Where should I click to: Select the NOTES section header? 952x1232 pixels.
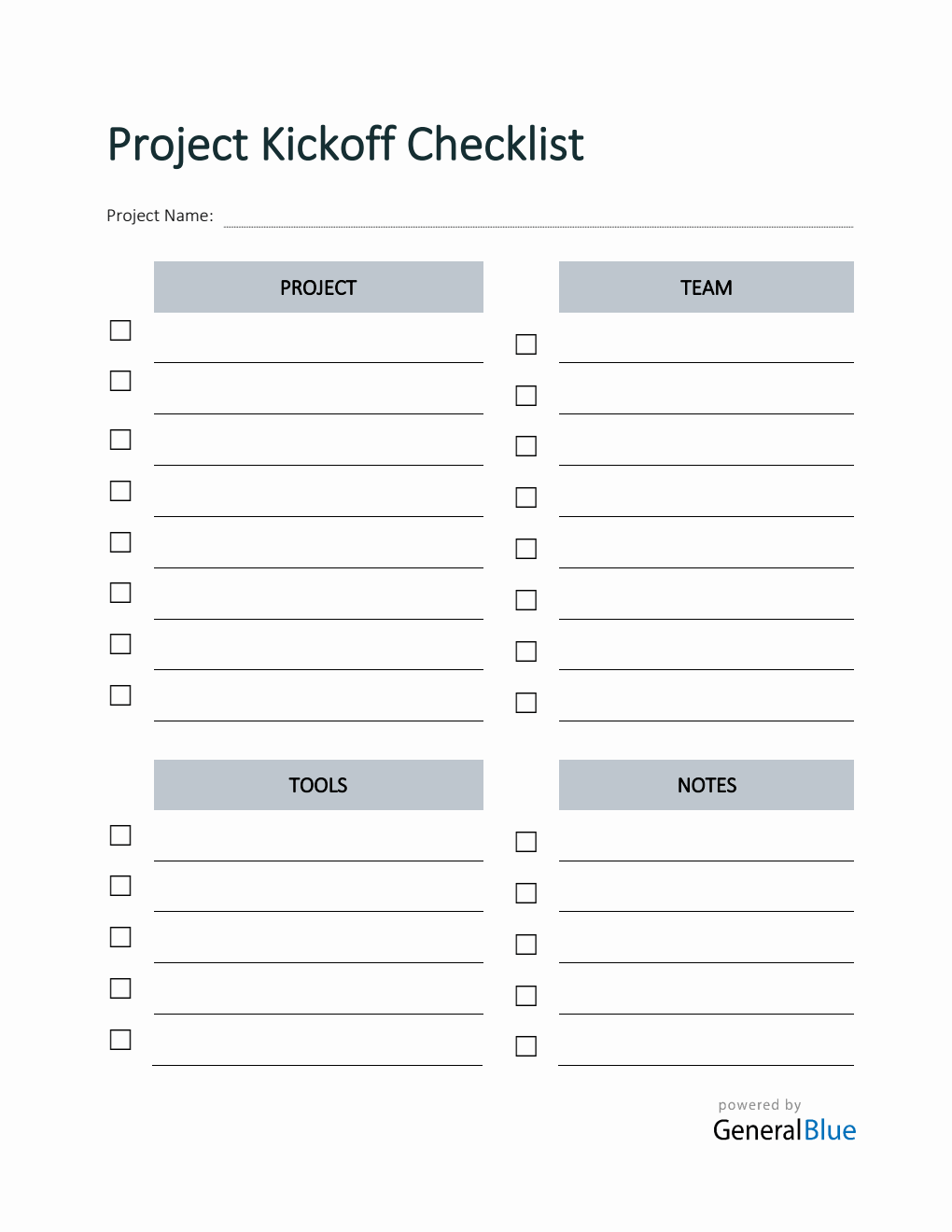point(706,785)
